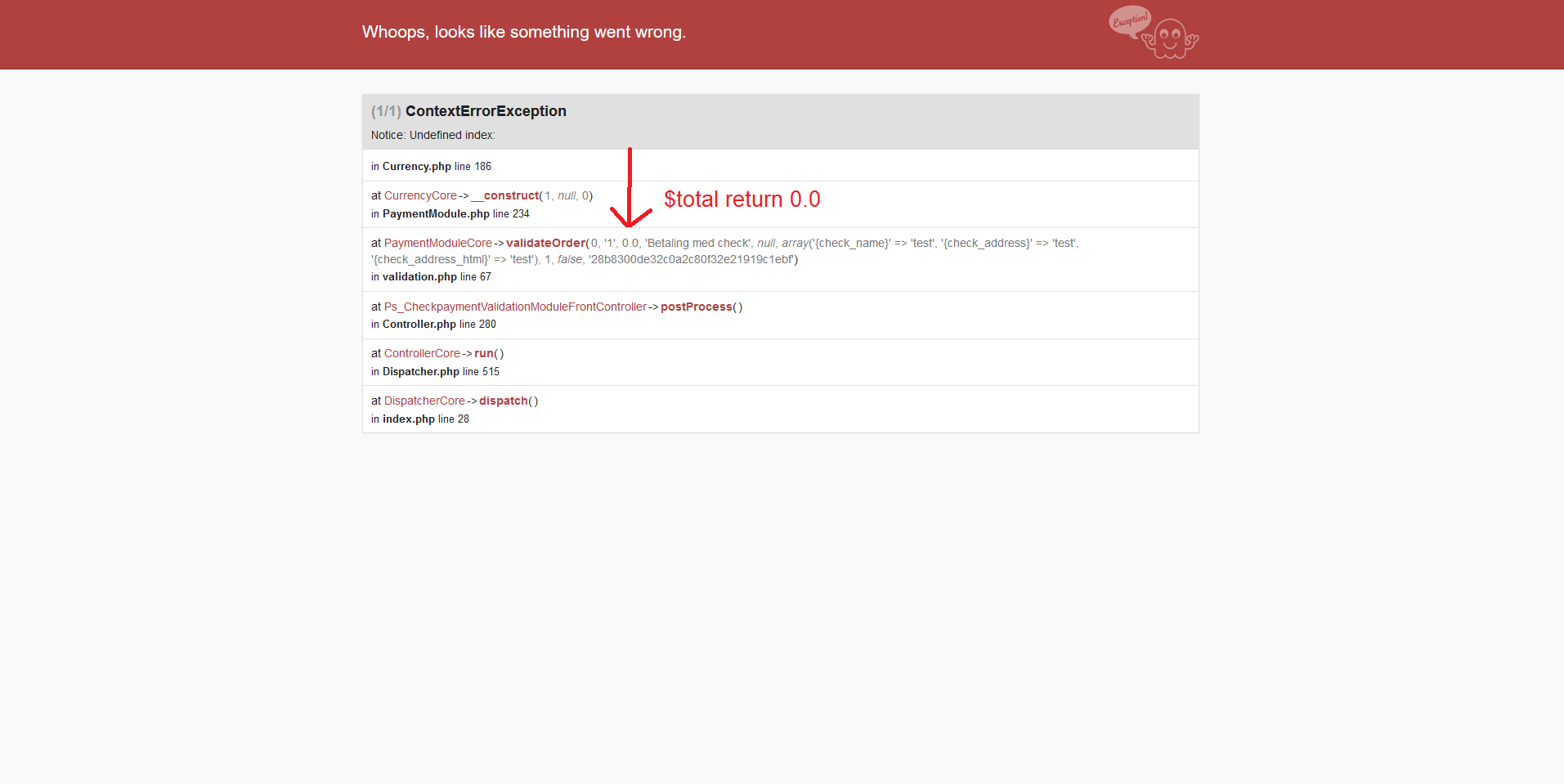Open the PaymentModuleCore class link

pyautogui.click(x=438, y=244)
